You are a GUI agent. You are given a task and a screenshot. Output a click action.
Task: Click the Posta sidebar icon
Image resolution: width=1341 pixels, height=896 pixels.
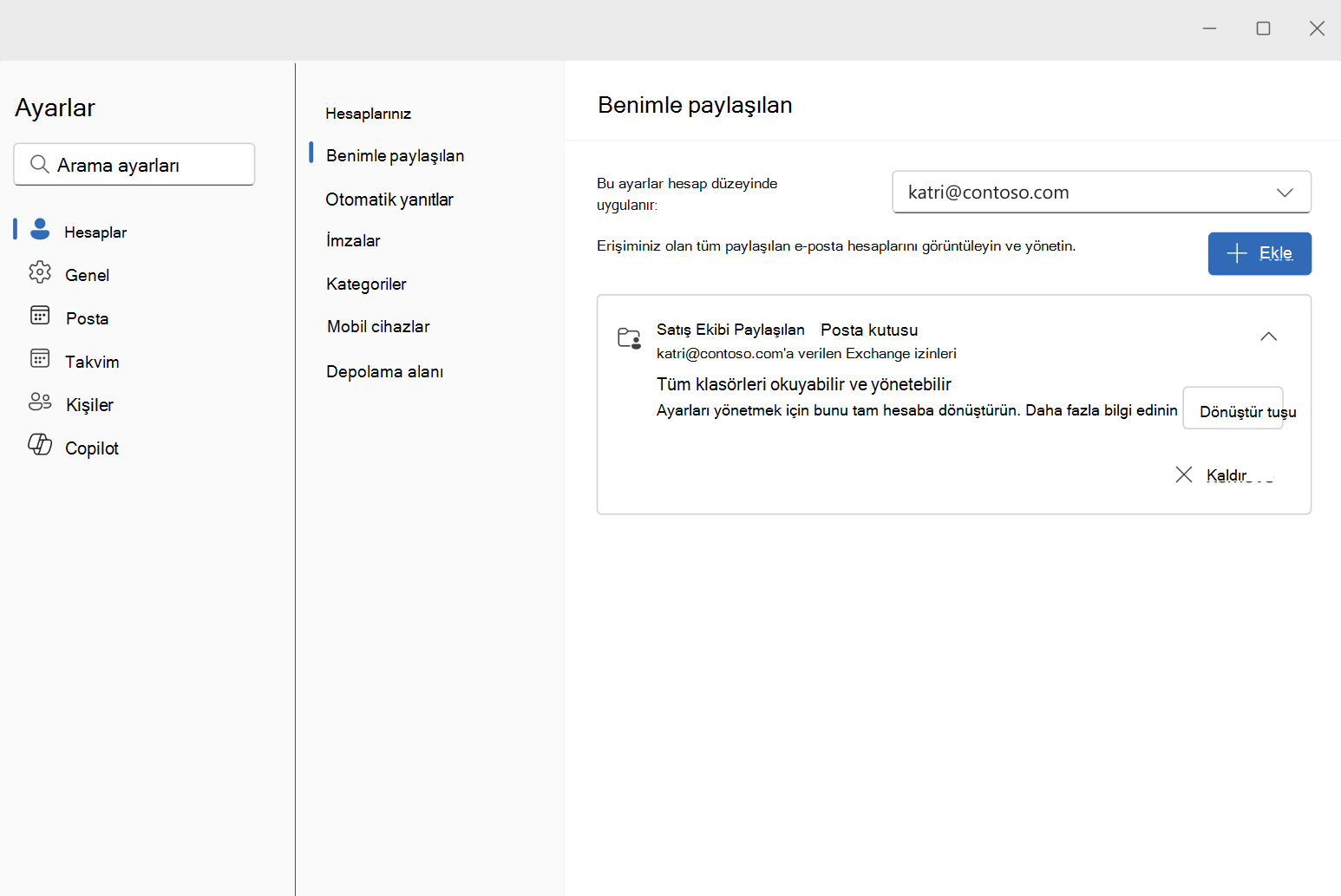(40, 315)
